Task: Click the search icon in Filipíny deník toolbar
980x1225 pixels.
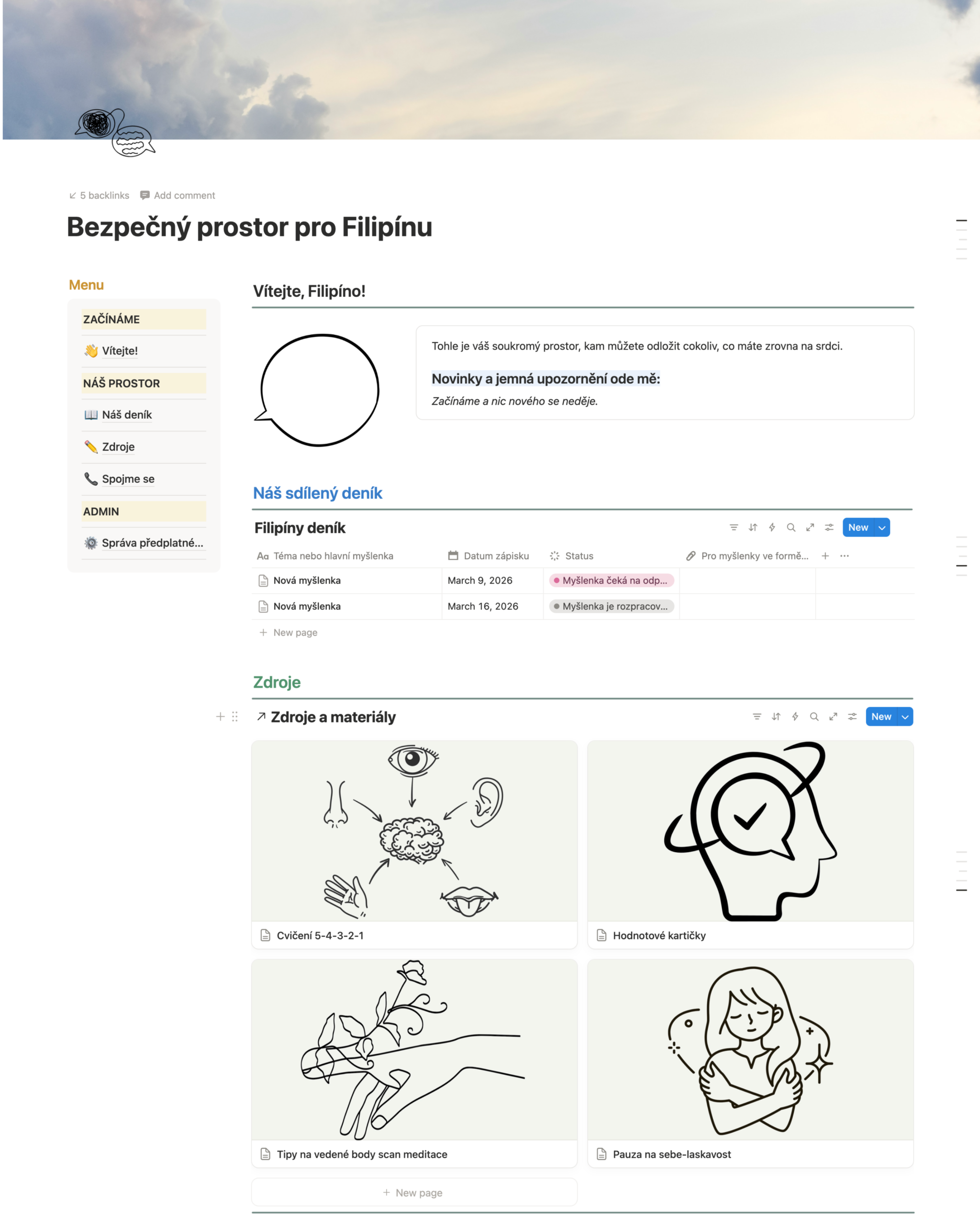Action: click(791, 527)
